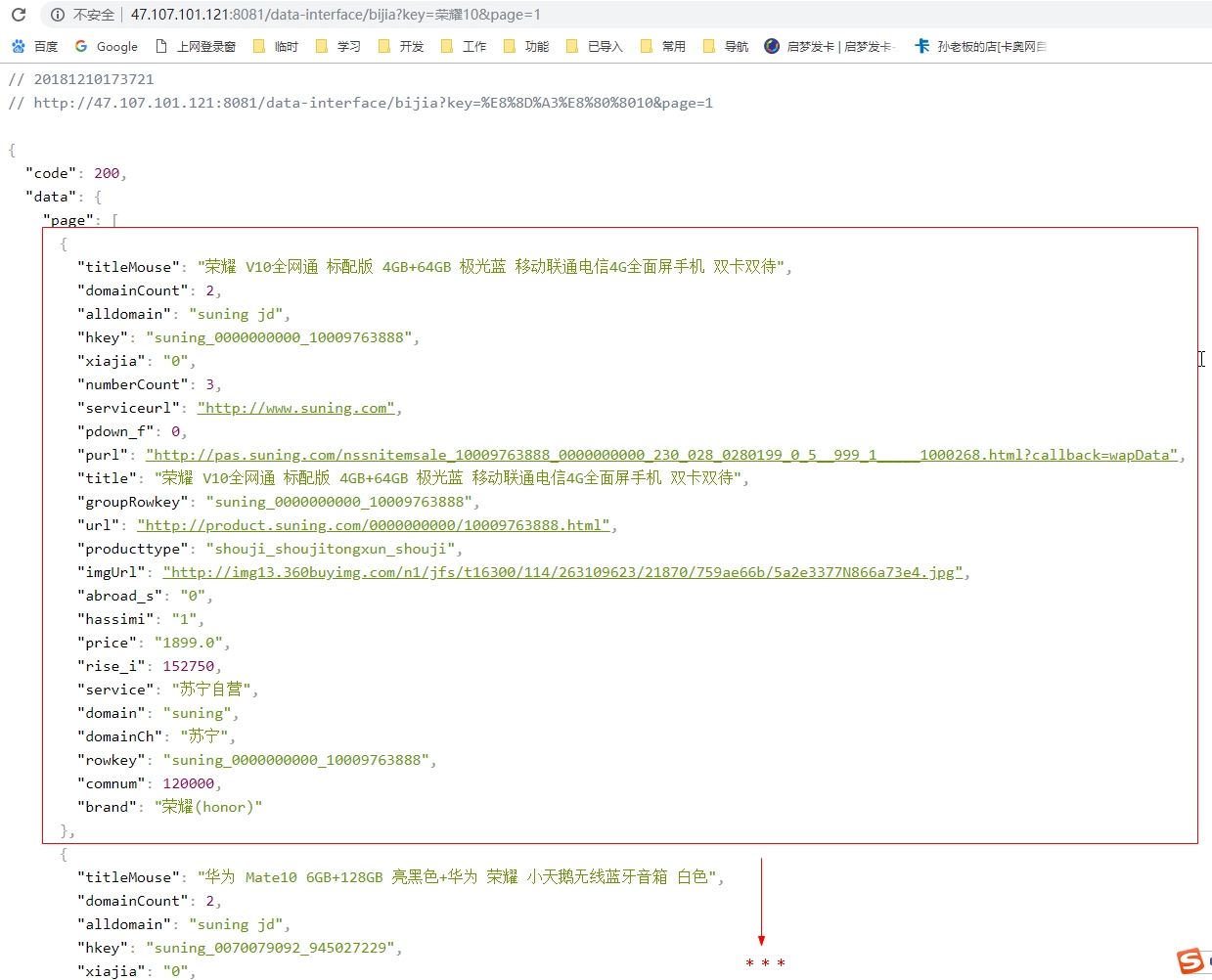
Task: Click hkey value suning_0070079092_945027229
Action: [270, 948]
